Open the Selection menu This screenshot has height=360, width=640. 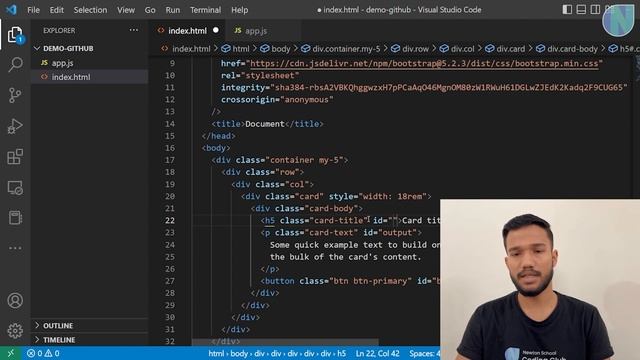click(x=90, y=10)
